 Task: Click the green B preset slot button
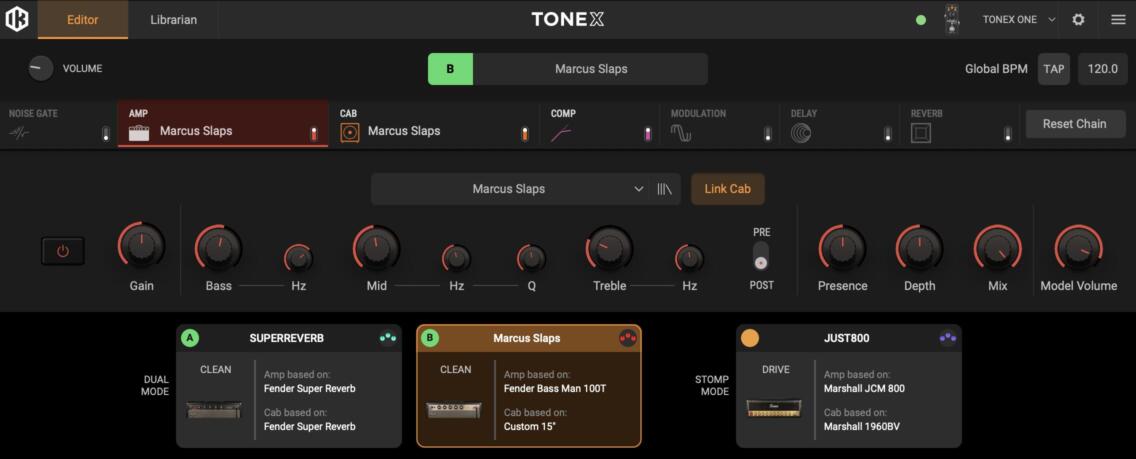(x=450, y=69)
